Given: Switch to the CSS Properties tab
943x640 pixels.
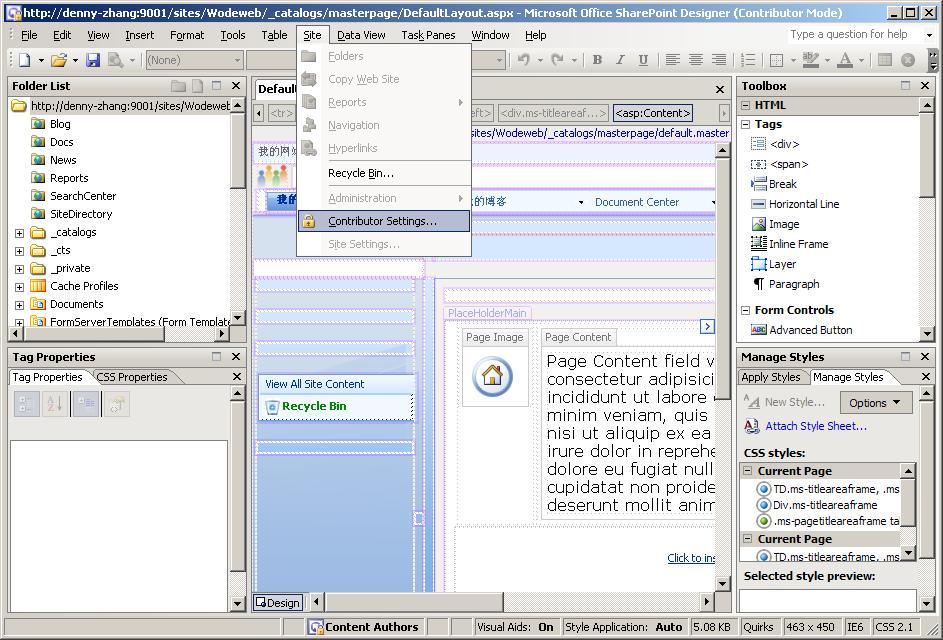Looking at the screenshot, I should pyautogui.click(x=132, y=377).
